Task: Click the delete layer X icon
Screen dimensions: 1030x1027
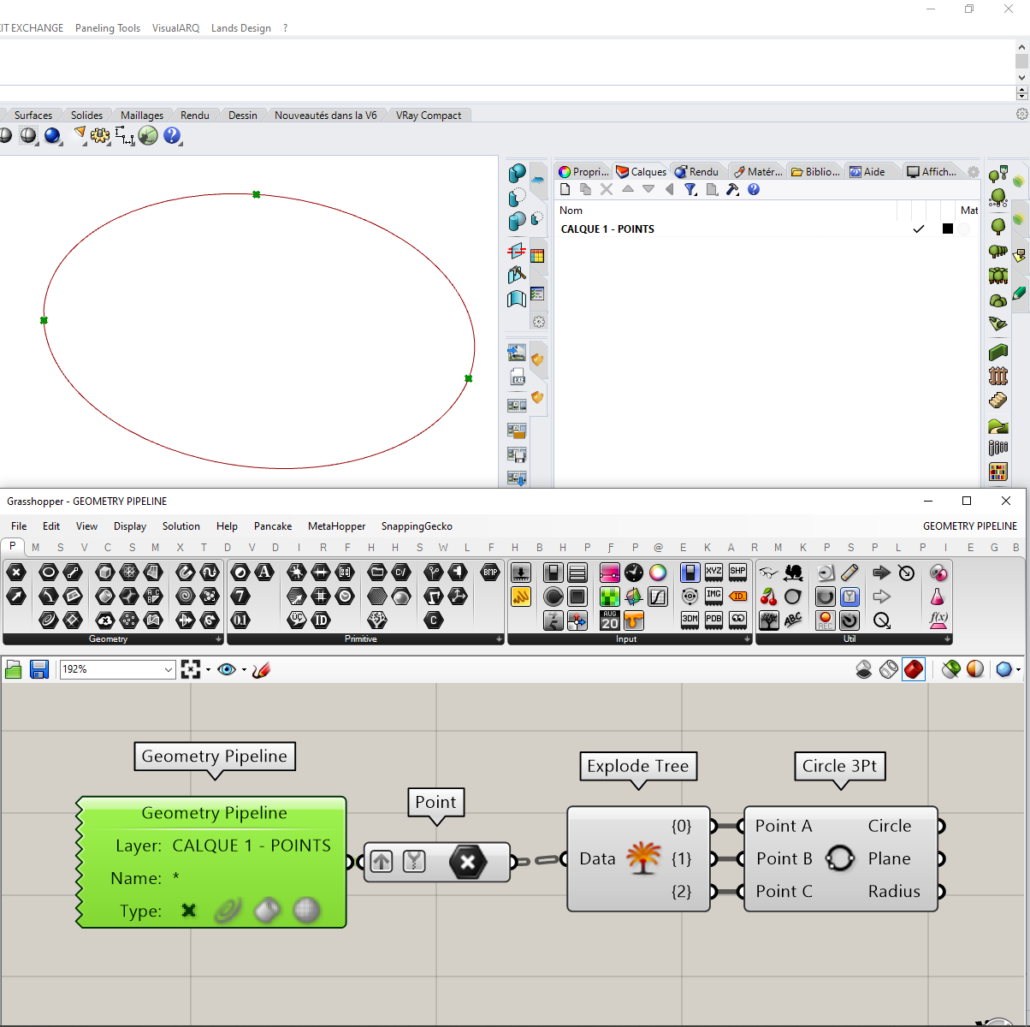Action: (607, 189)
